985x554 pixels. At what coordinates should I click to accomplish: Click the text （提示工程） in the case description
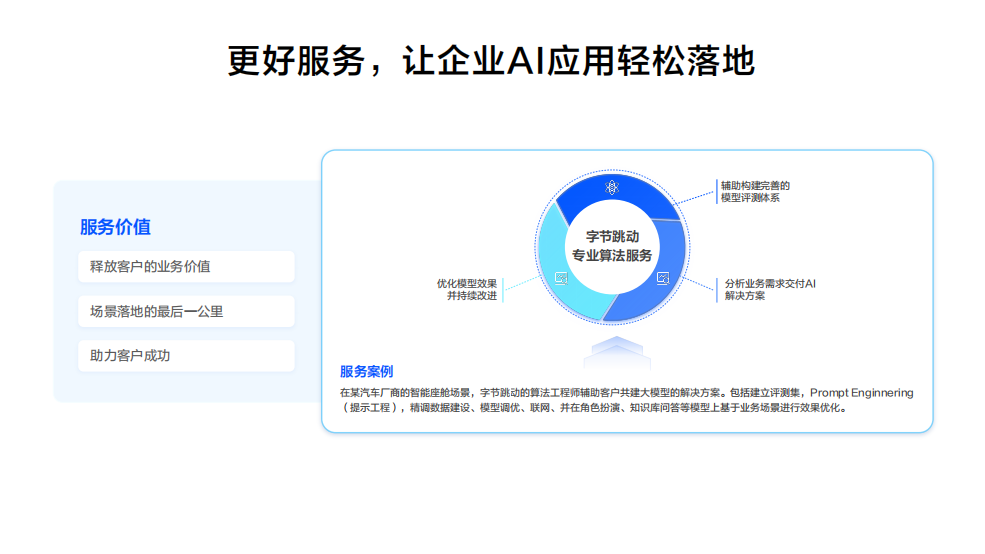coord(371,408)
